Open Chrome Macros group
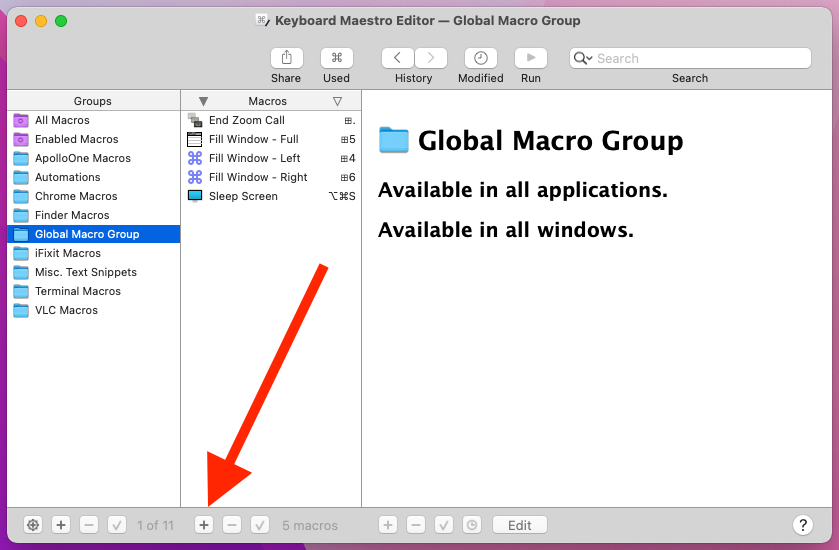Image resolution: width=839 pixels, height=550 pixels. [x=94, y=196]
